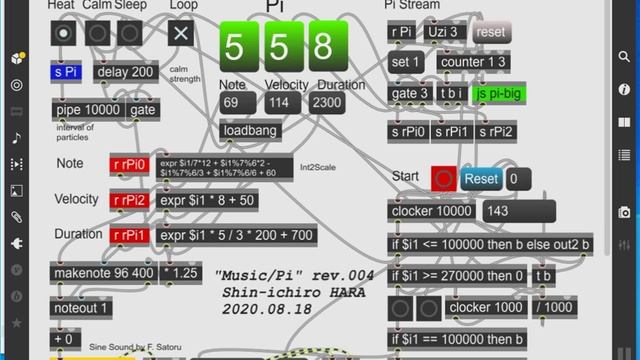Open the images browser icon

(x=17, y=191)
